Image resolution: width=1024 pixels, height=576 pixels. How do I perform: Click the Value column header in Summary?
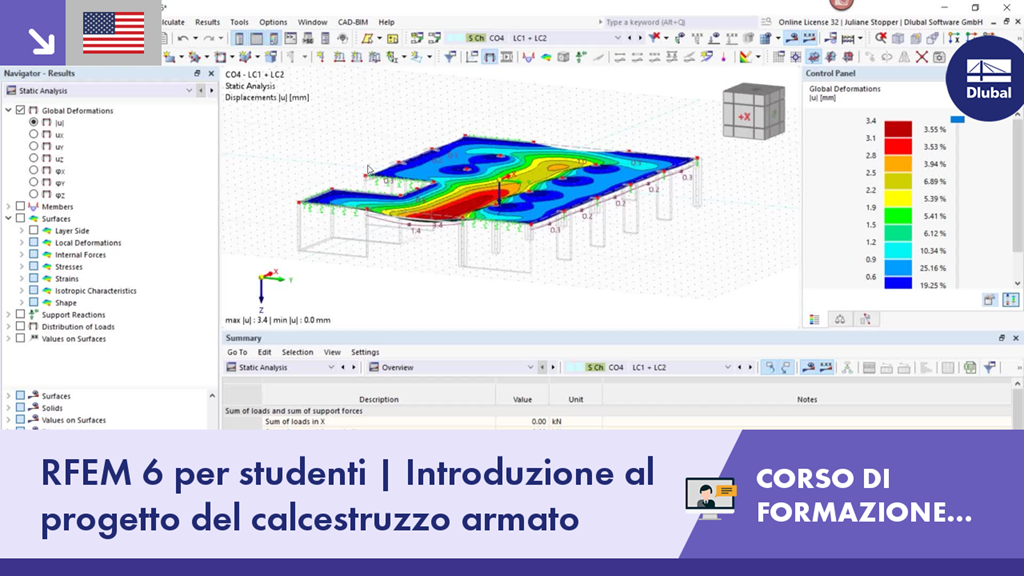coord(522,399)
